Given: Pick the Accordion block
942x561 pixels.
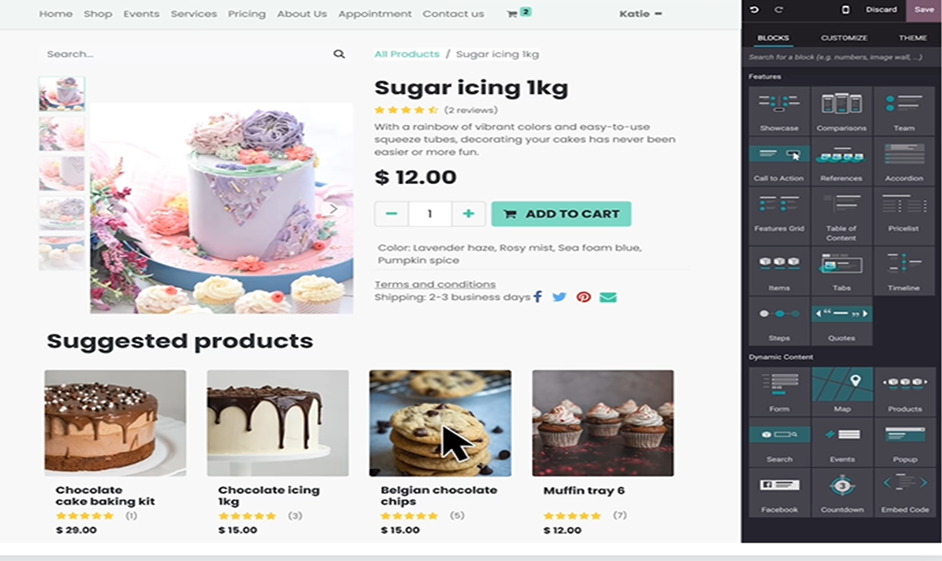Looking at the screenshot, I should (x=904, y=162).
